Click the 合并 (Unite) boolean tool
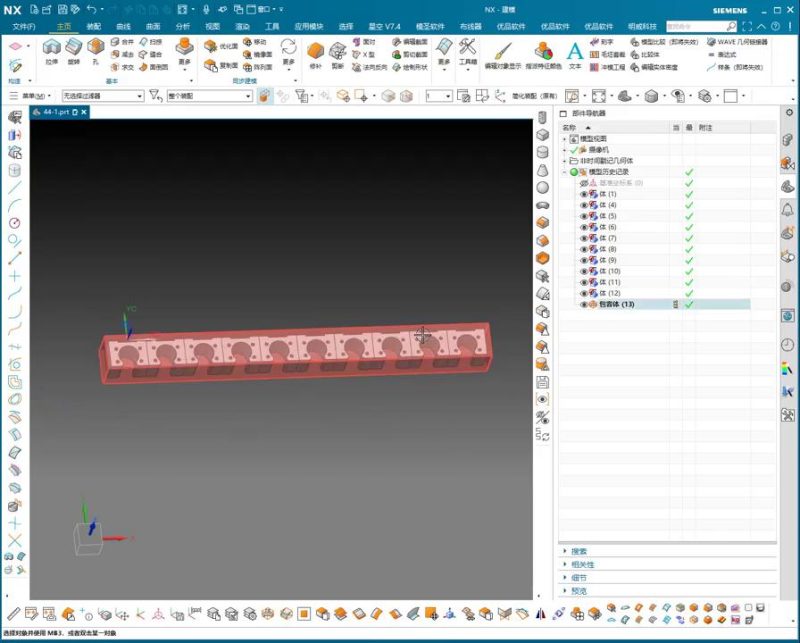Screen dimensions: 800x643 (x=121, y=43)
